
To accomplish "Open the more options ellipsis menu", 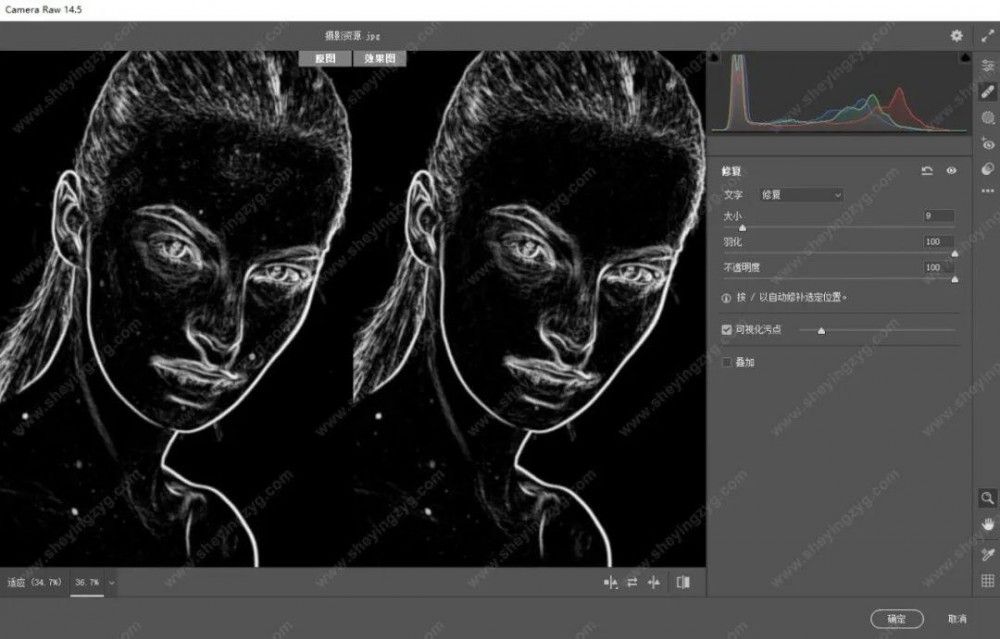I will (988, 190).
